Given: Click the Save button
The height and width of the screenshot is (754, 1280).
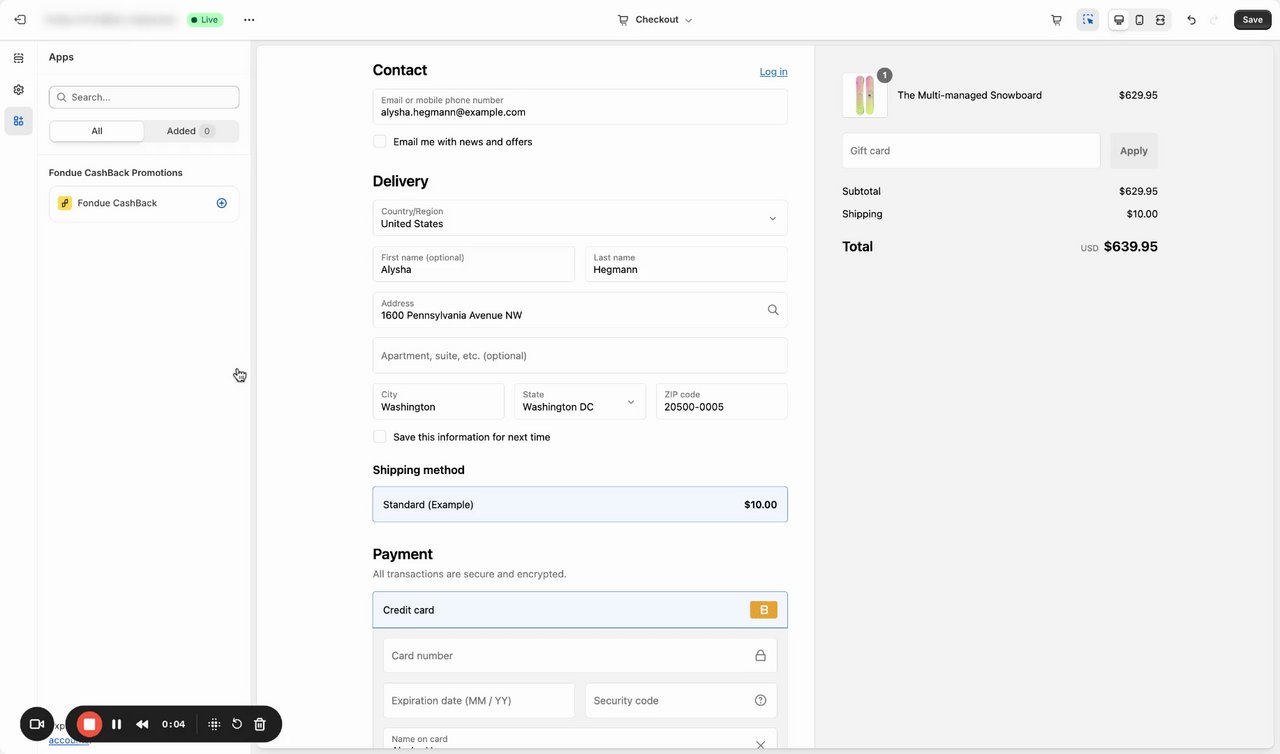Looking at the screenshot, I should (x=1252, y=20).
